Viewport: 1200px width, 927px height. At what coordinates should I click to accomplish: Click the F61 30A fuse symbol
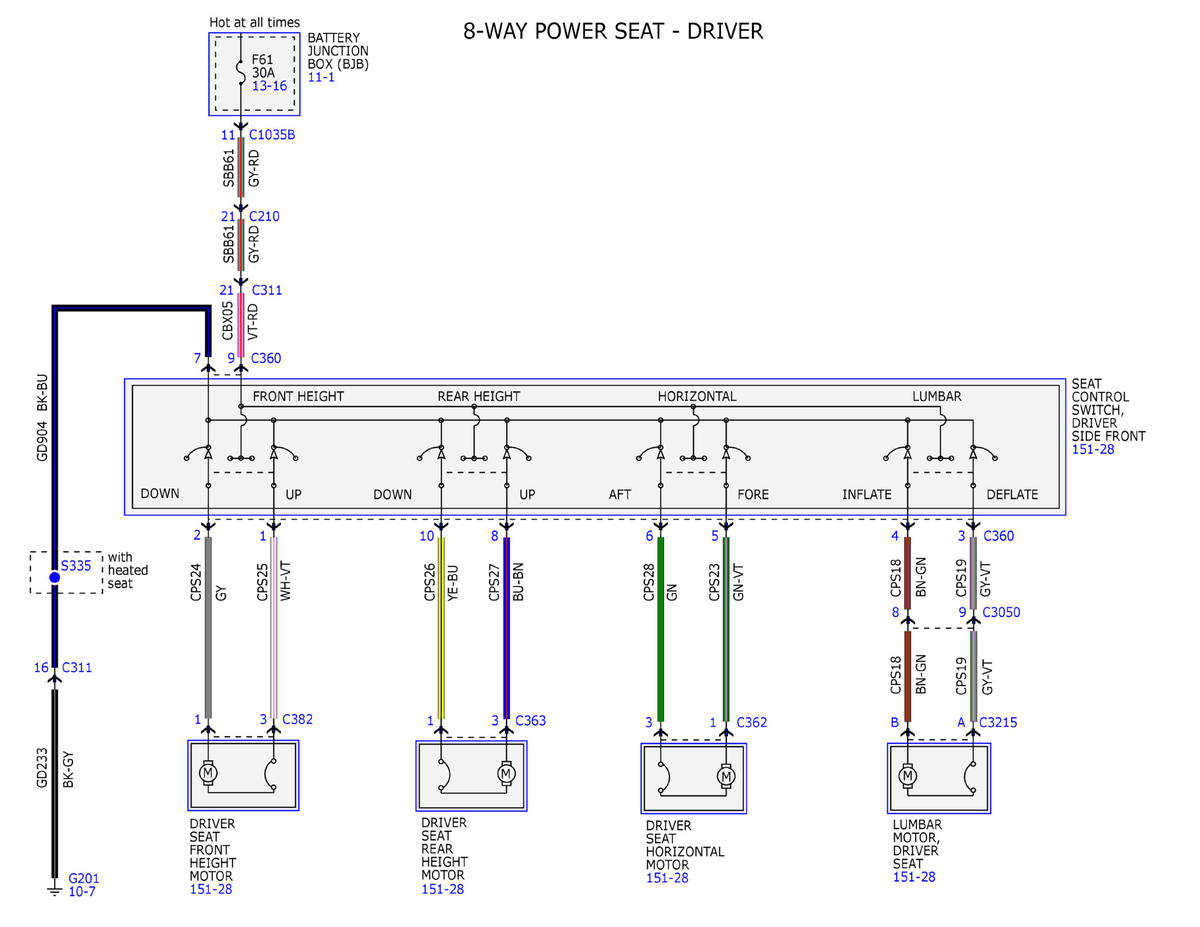(241, 71)
